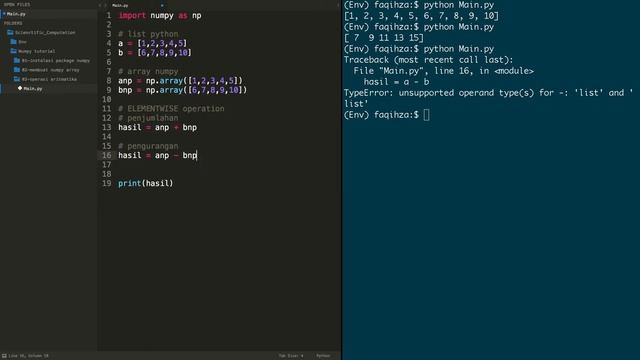Click the 'Traceback (most recent call last)' line
Viewport: 640px width, 360px height.
tap(429, 60)
